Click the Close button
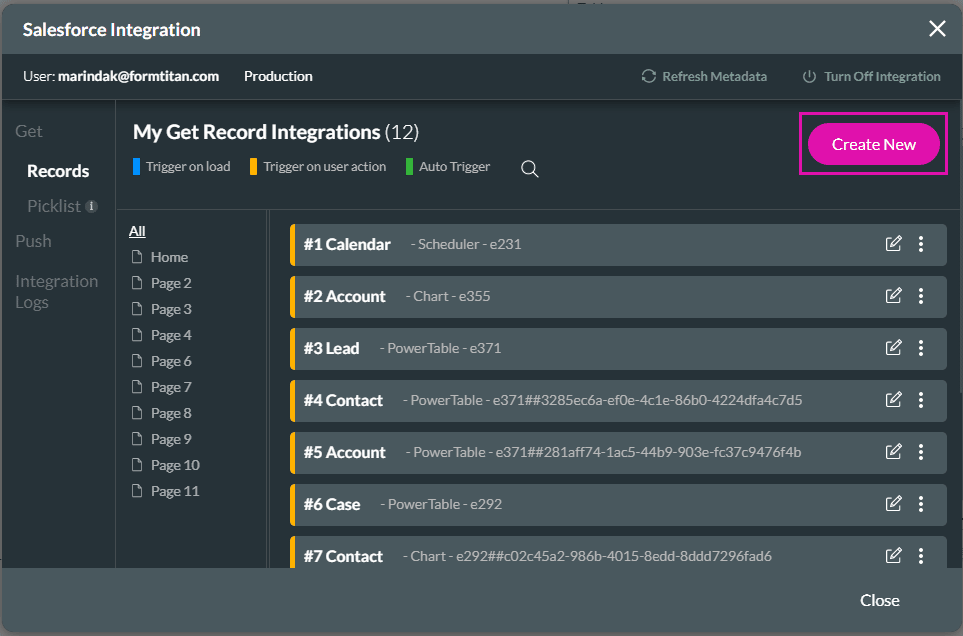 pos(879,600)
